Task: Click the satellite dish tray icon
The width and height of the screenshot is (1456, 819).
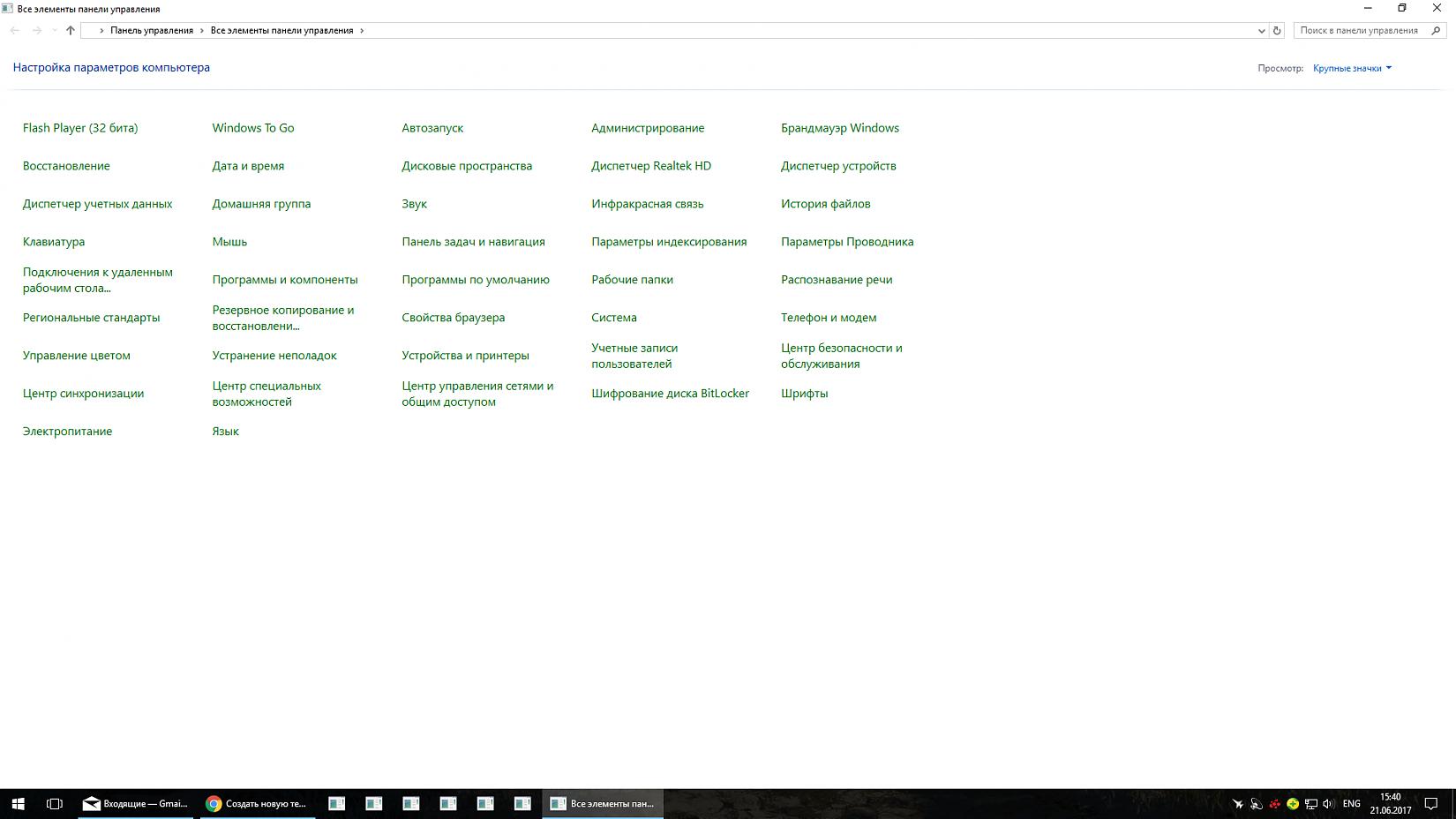Action: click(1257, 804)
